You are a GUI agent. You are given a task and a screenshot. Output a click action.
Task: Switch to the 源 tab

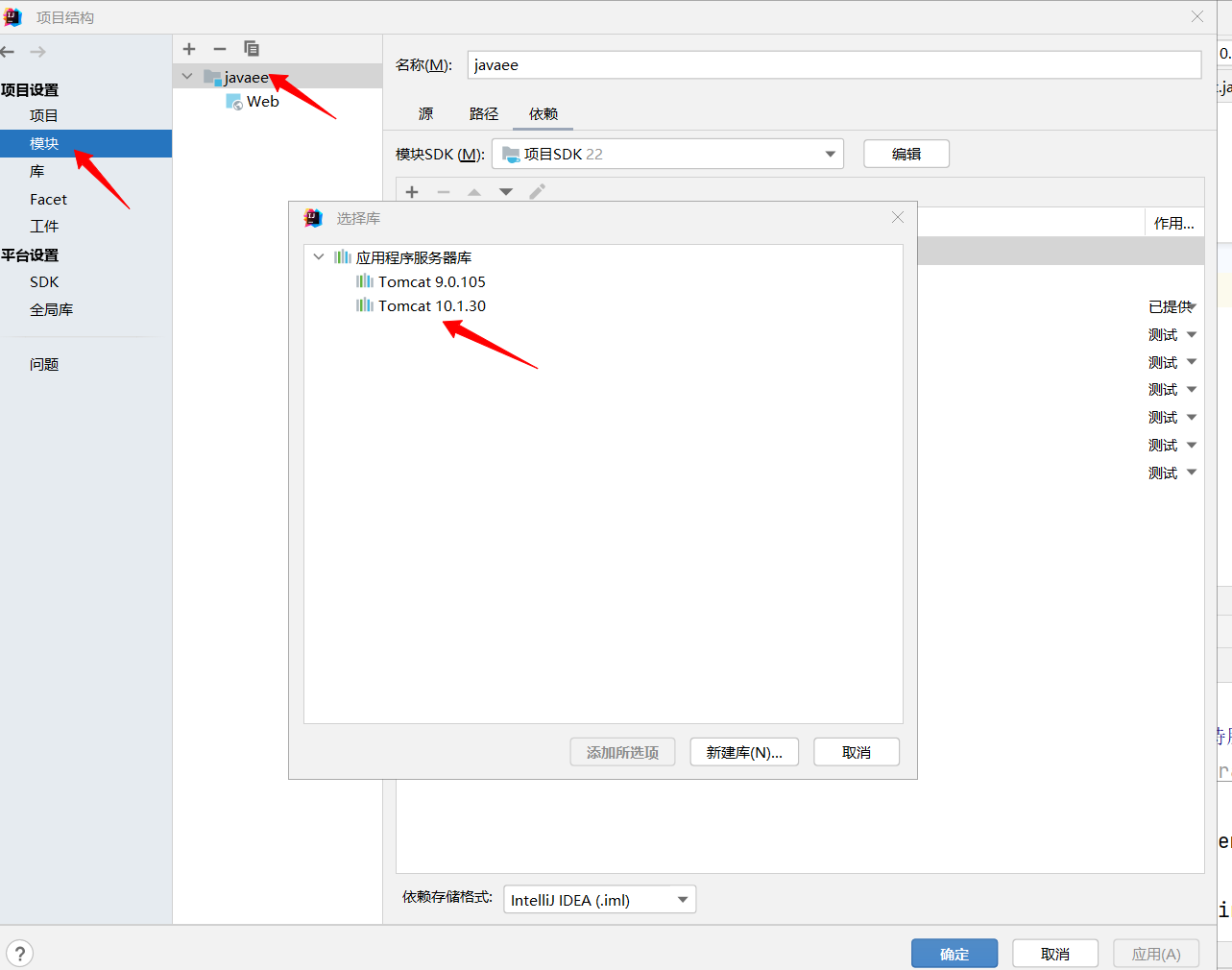[425, 114]
